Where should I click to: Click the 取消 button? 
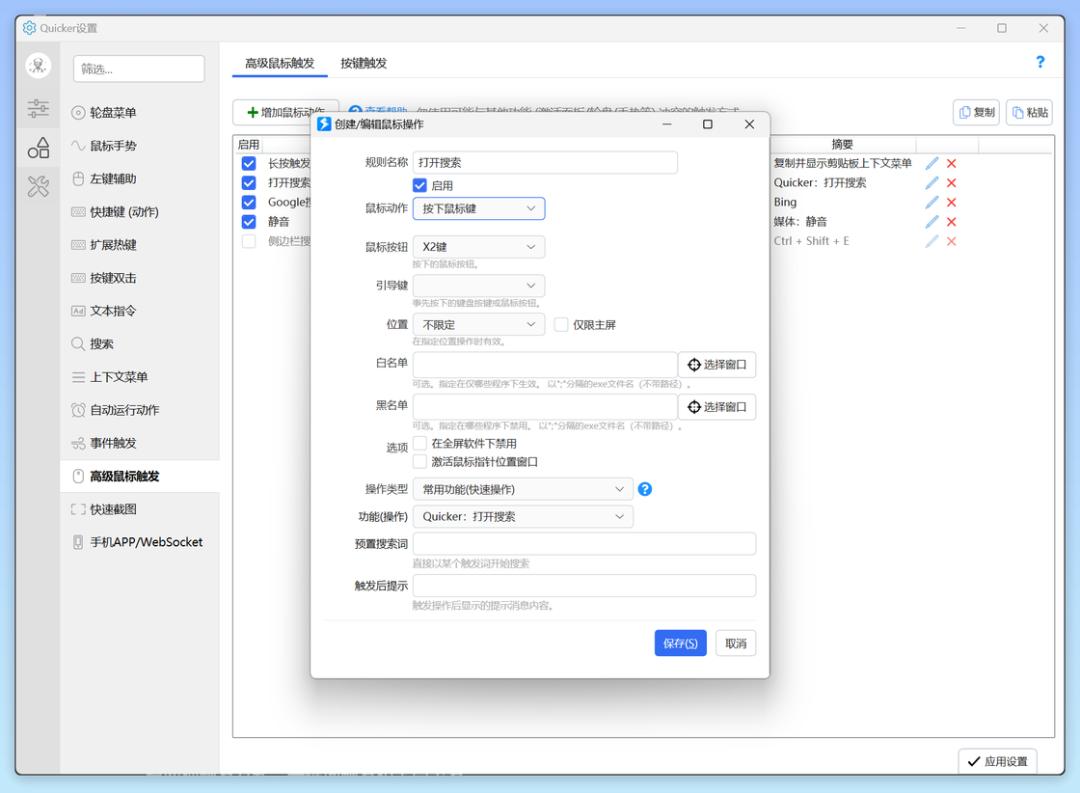click(x=736, y=643)
